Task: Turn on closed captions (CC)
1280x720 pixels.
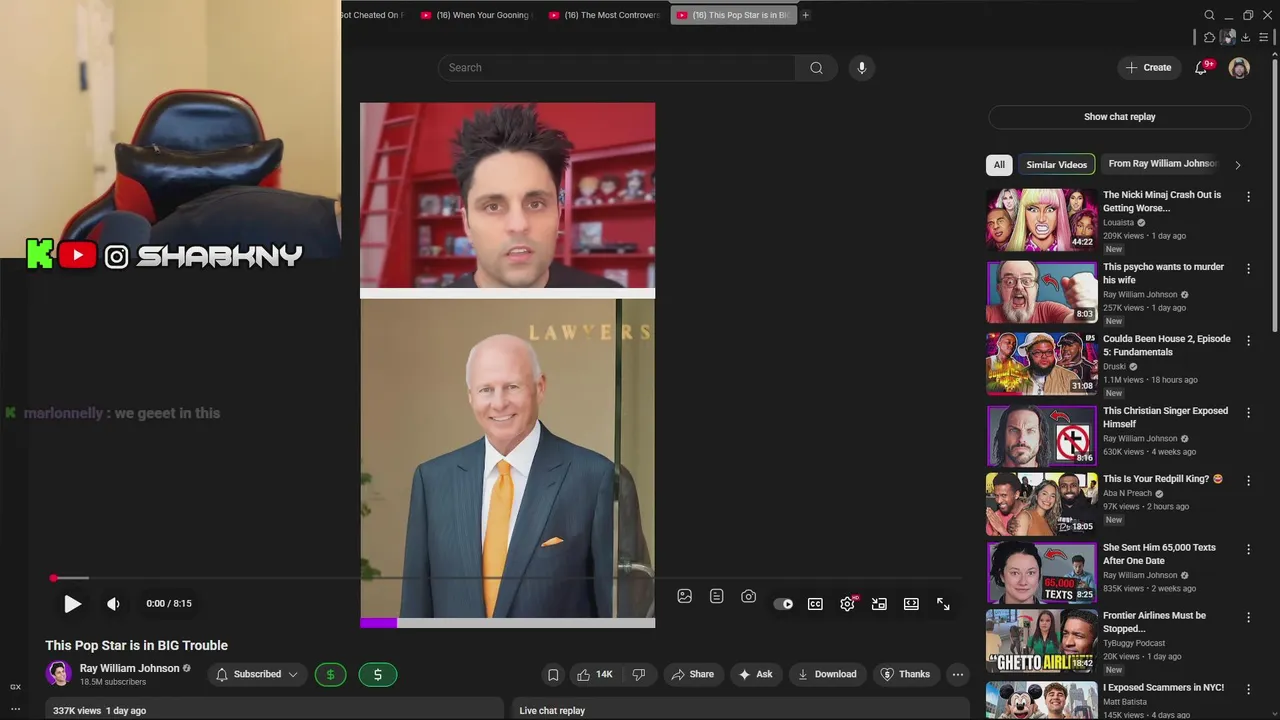Action: tap(815, 604)
